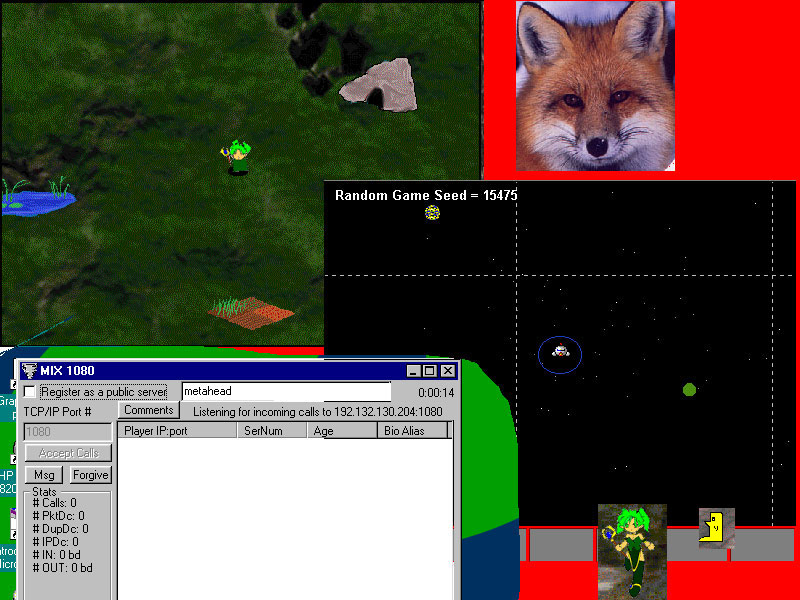Sort by the SerNum column header
800x600 pixels.
point(272,431)
